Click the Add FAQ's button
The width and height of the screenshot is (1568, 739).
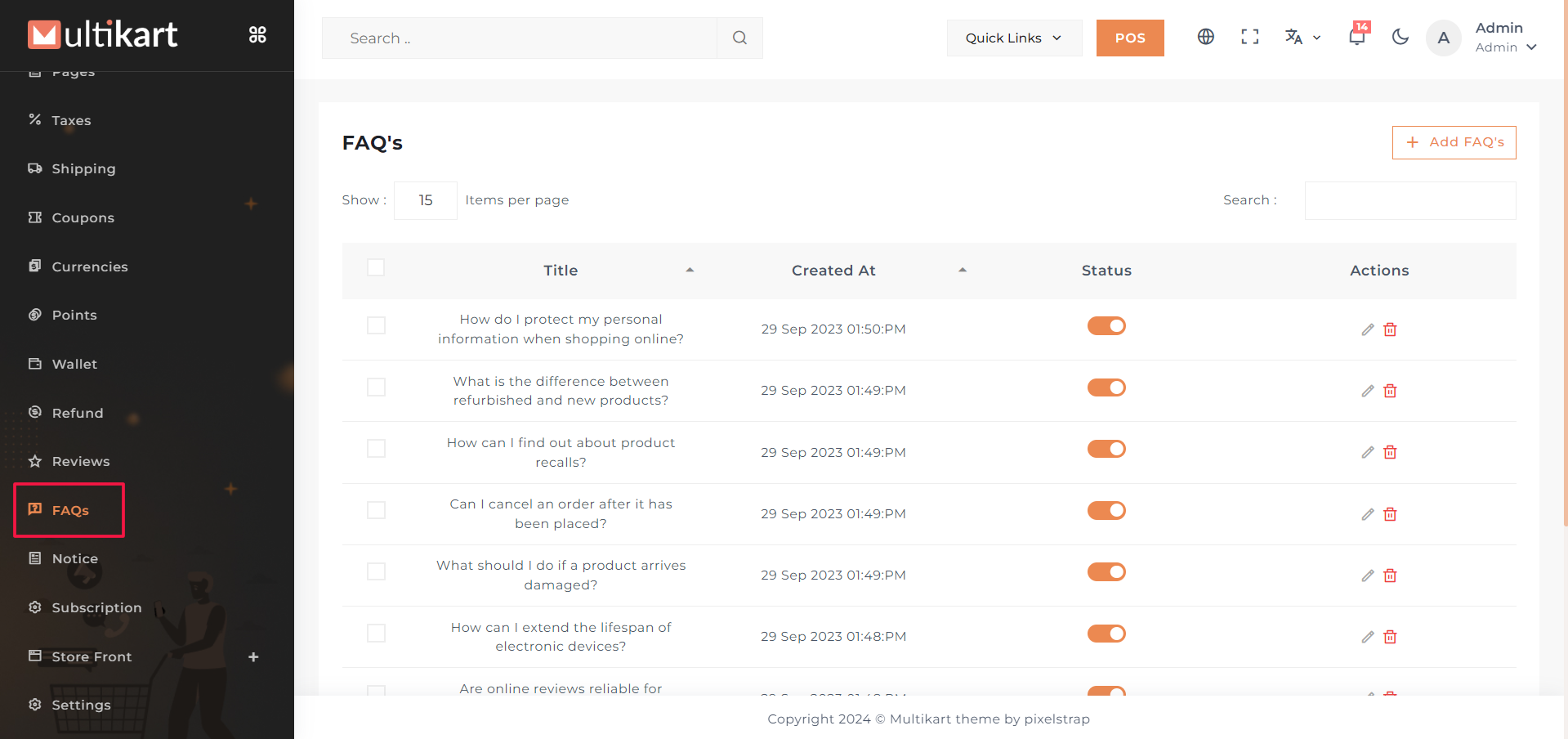point(1454,142)
